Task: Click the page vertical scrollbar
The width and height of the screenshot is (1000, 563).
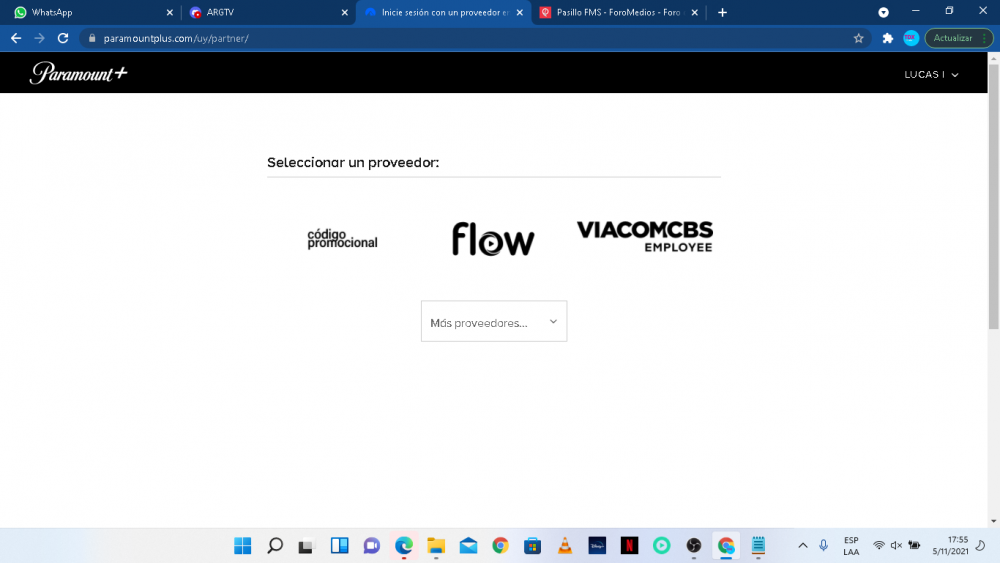Action: point(993,200)
